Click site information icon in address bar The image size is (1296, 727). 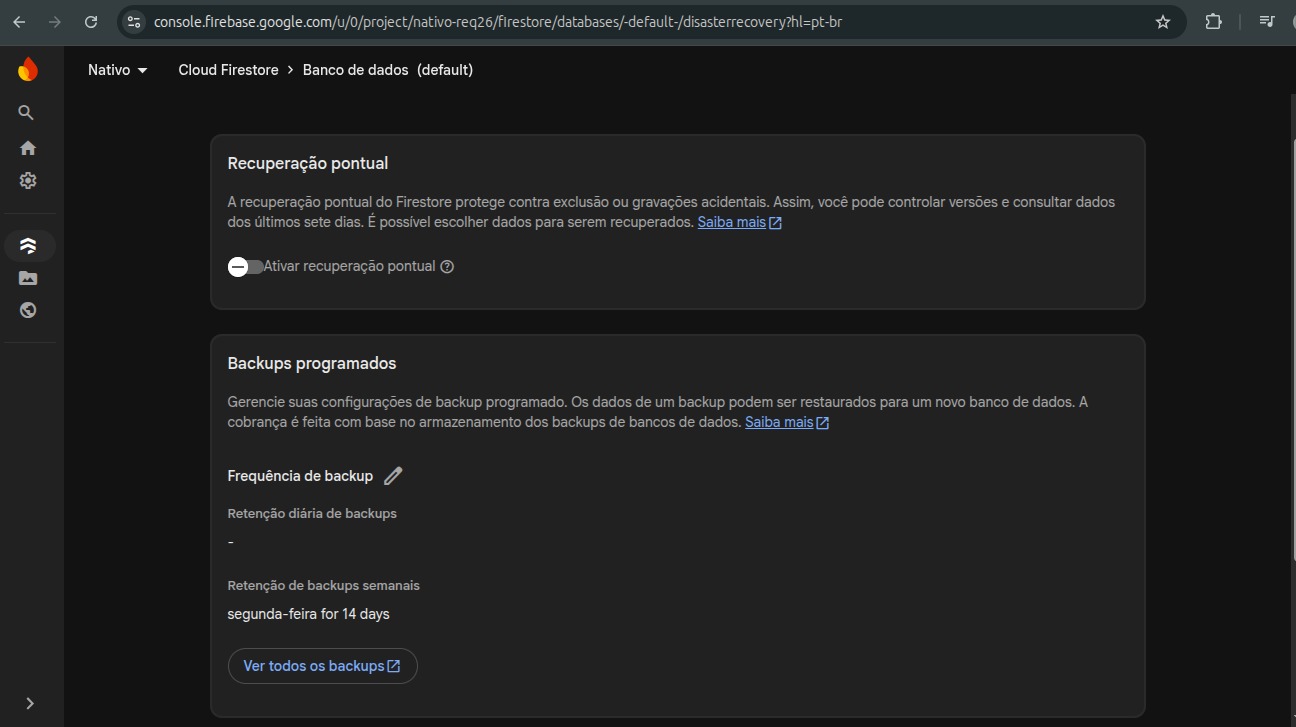tap(135, 21)
